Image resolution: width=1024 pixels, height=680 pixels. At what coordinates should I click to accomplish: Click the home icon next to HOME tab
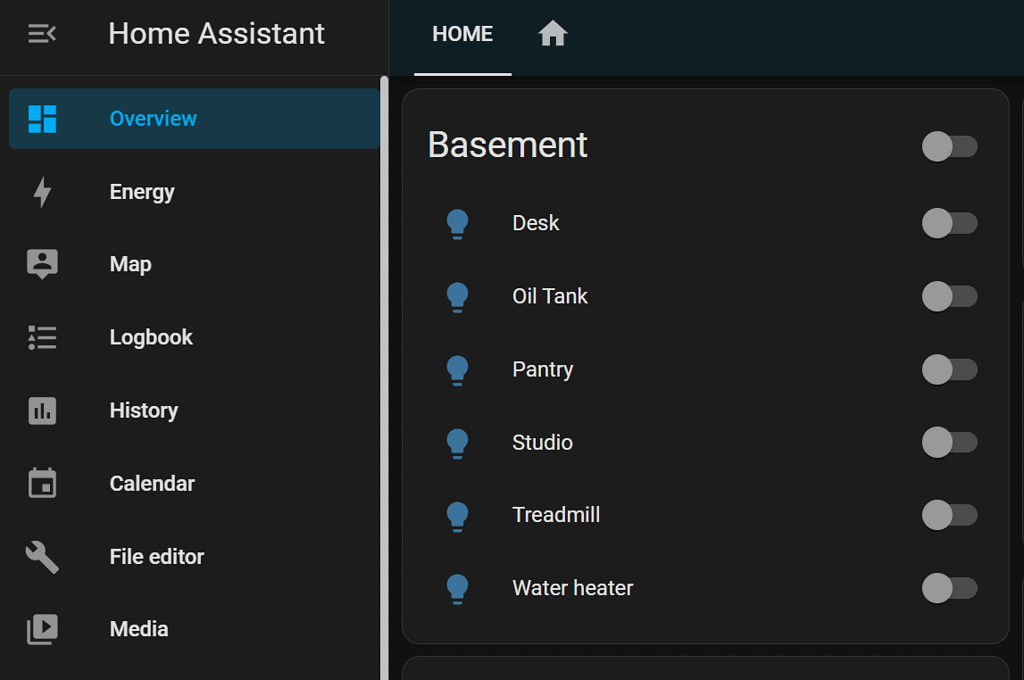pos(553,33)
